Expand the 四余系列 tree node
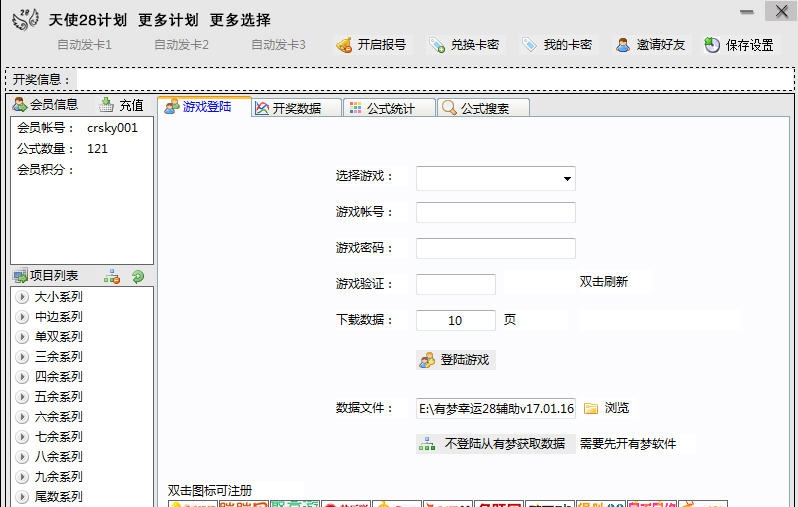This screenshot has width=798, height=507. (x=21, y=377)
